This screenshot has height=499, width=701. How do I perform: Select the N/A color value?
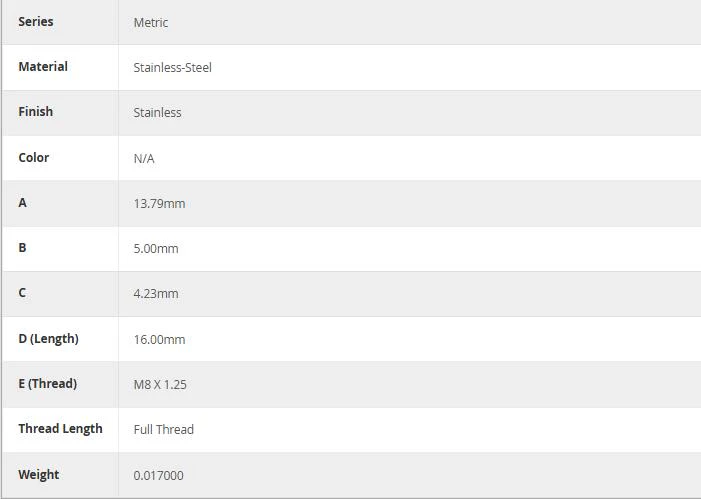coord(144,158)
